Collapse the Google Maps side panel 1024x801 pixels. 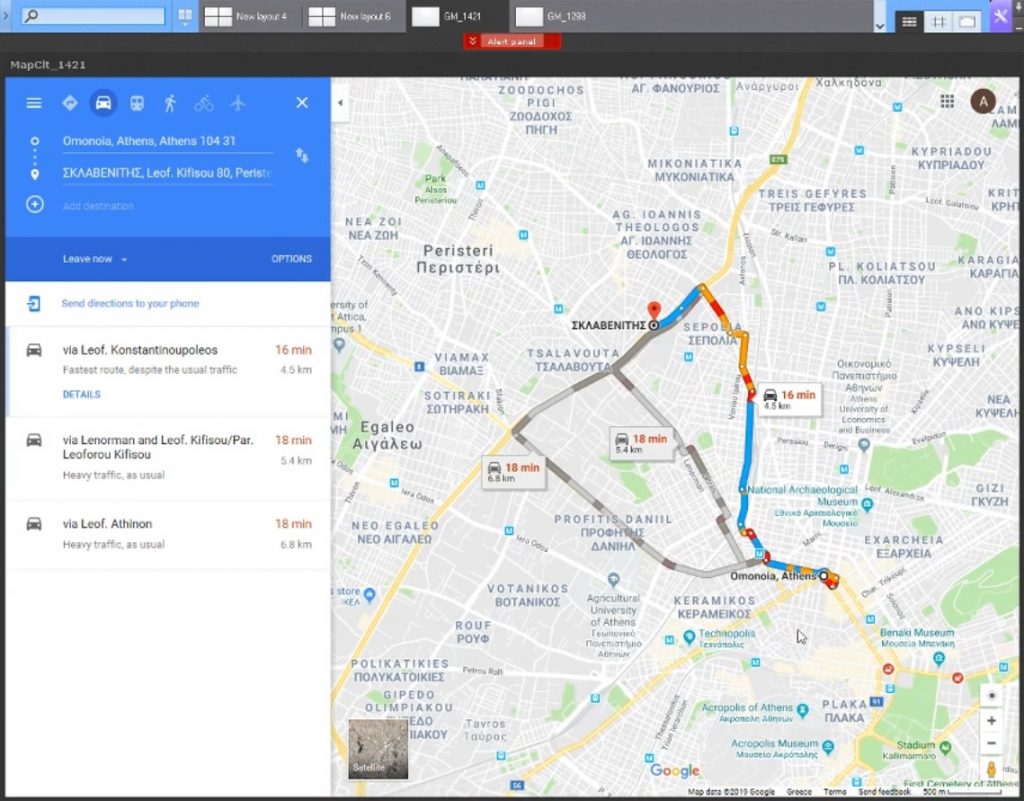click(340, 102)
